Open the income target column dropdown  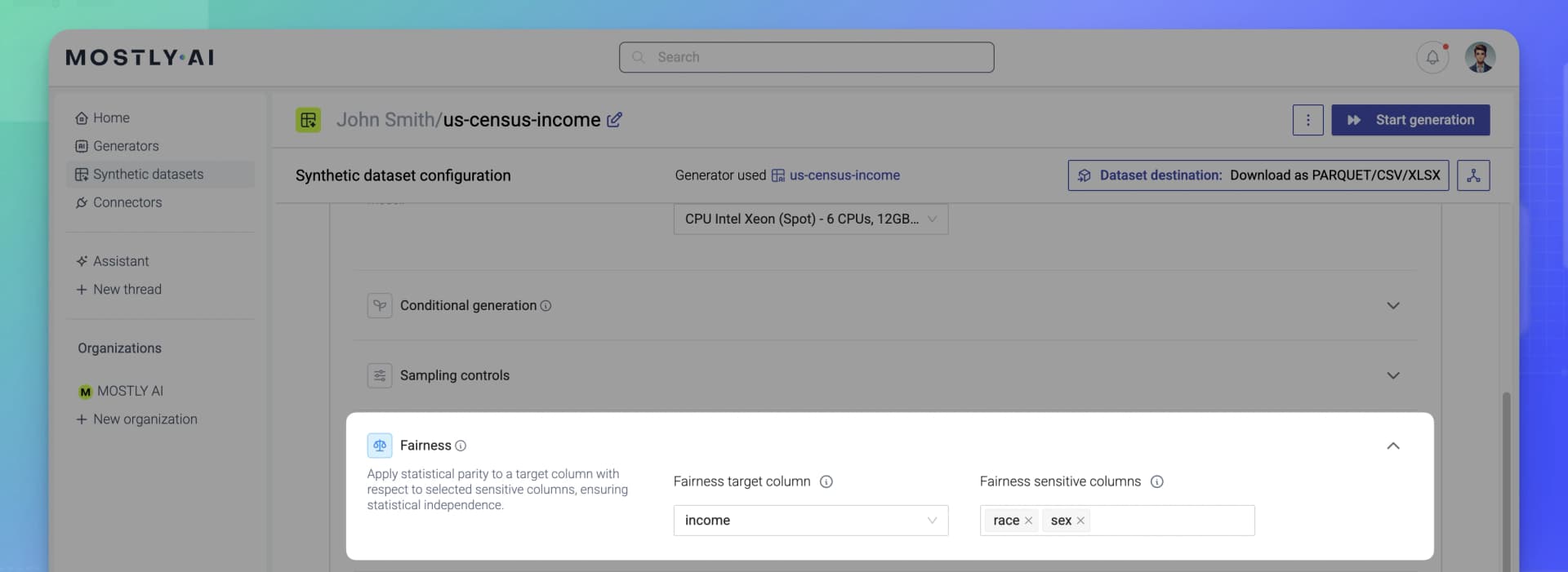[810, 521]
